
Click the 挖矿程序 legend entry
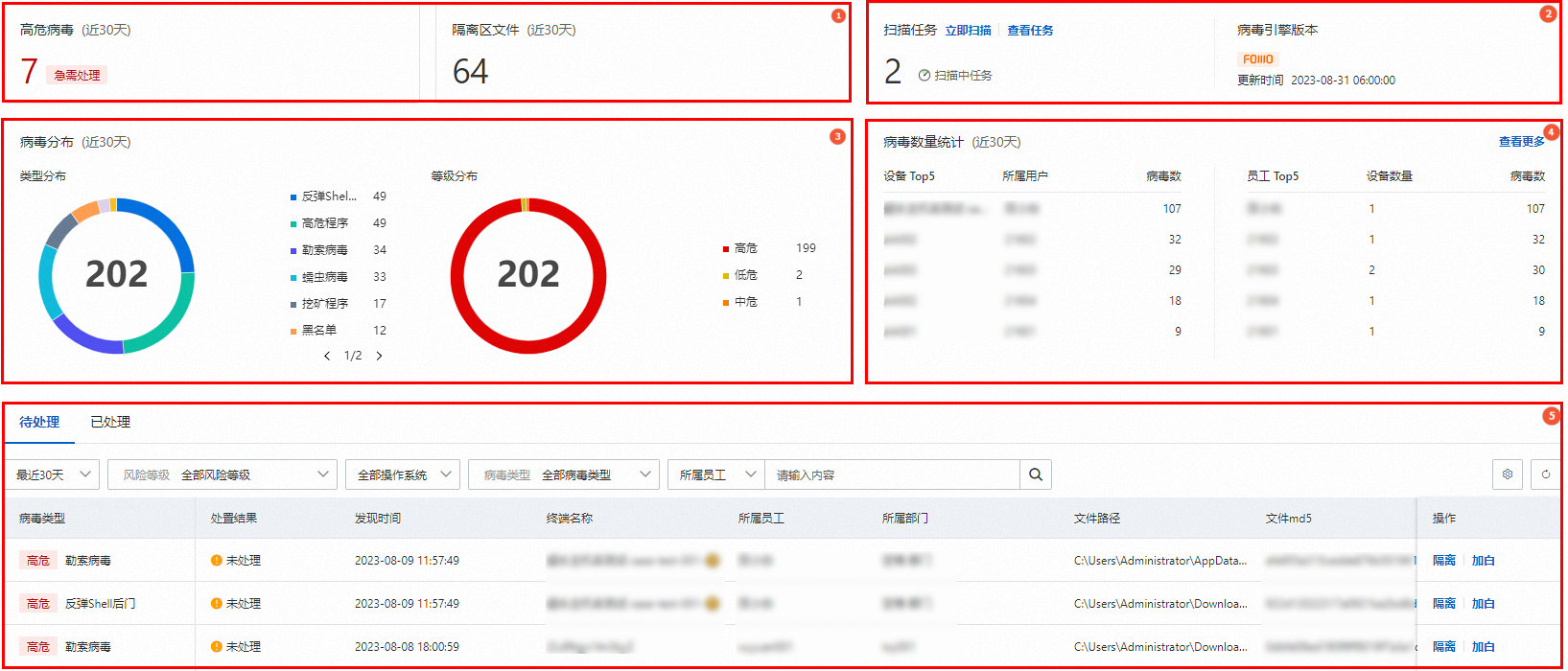pos(339,304)
